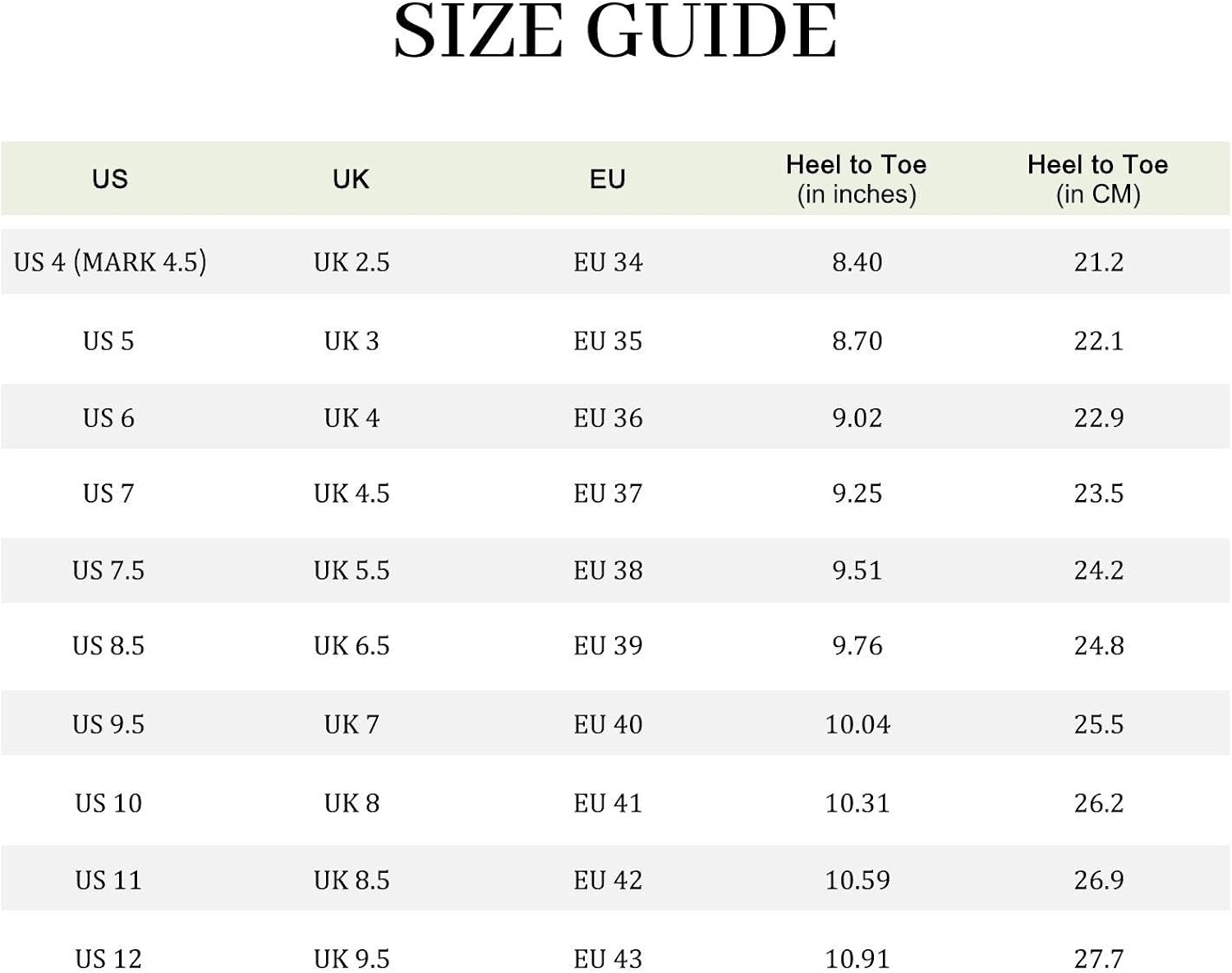Select the US column header
The image size is (1232, 973).
[110, 179]
